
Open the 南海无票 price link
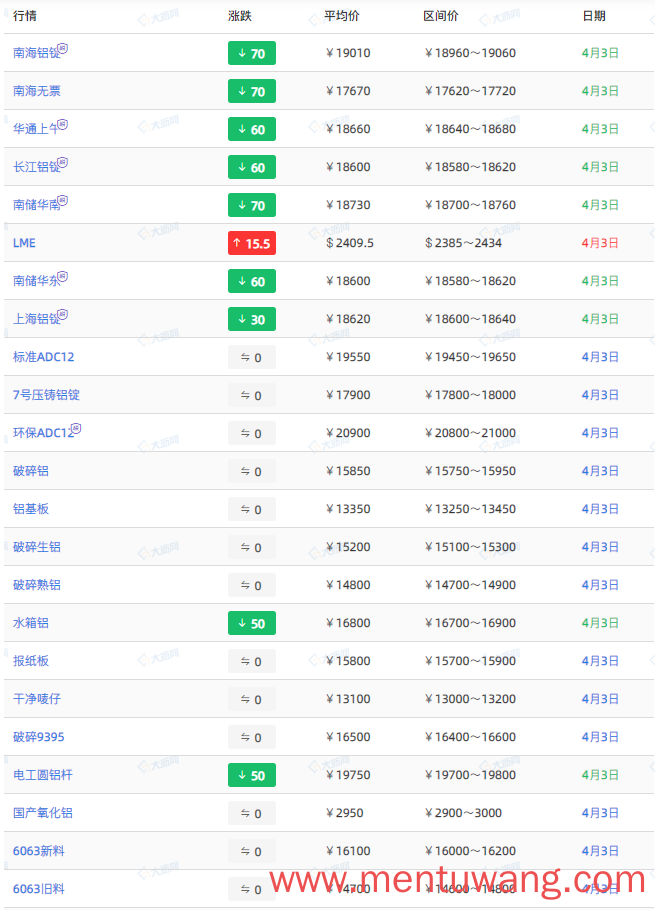click(37, 91)
